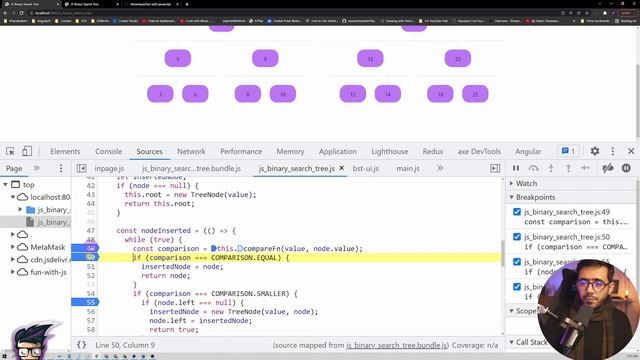
Task: Go back using the browser back arrow
Action: pyautogui.click(x=5, y=13)
